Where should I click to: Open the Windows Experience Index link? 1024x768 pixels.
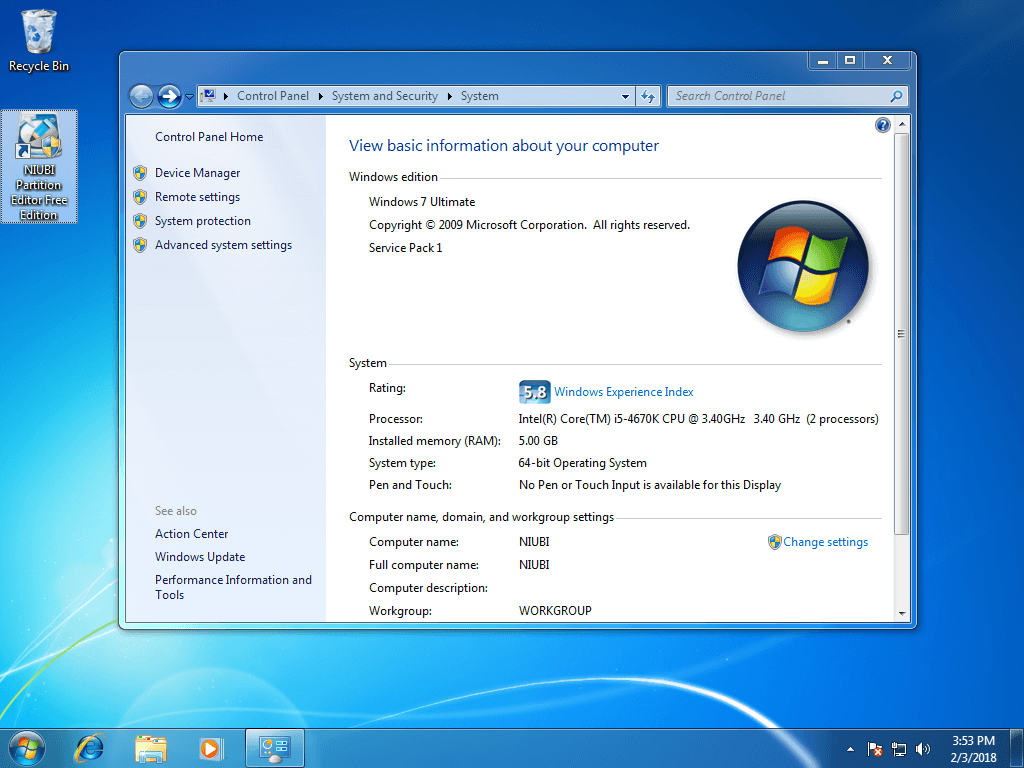point(624,392)
